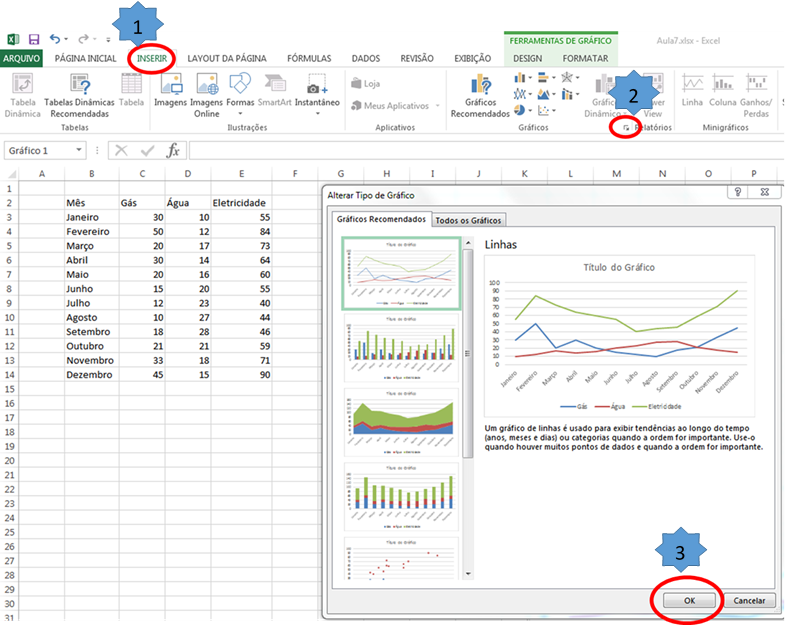Insert a scatter chart from Gráficos group
The height and width of the screenshot is (627, 785).
point(544,110)
